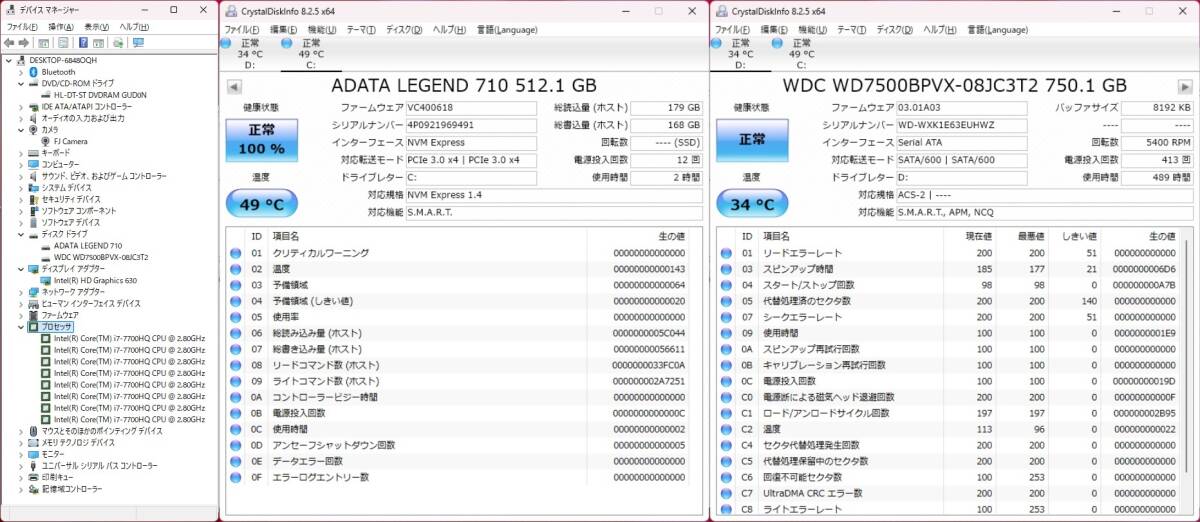The width and height of the screenshot is (1200, 522).
Task: Open 機能(U) menu in ADATA CrystalDiskInfo window
Action: 323,29
